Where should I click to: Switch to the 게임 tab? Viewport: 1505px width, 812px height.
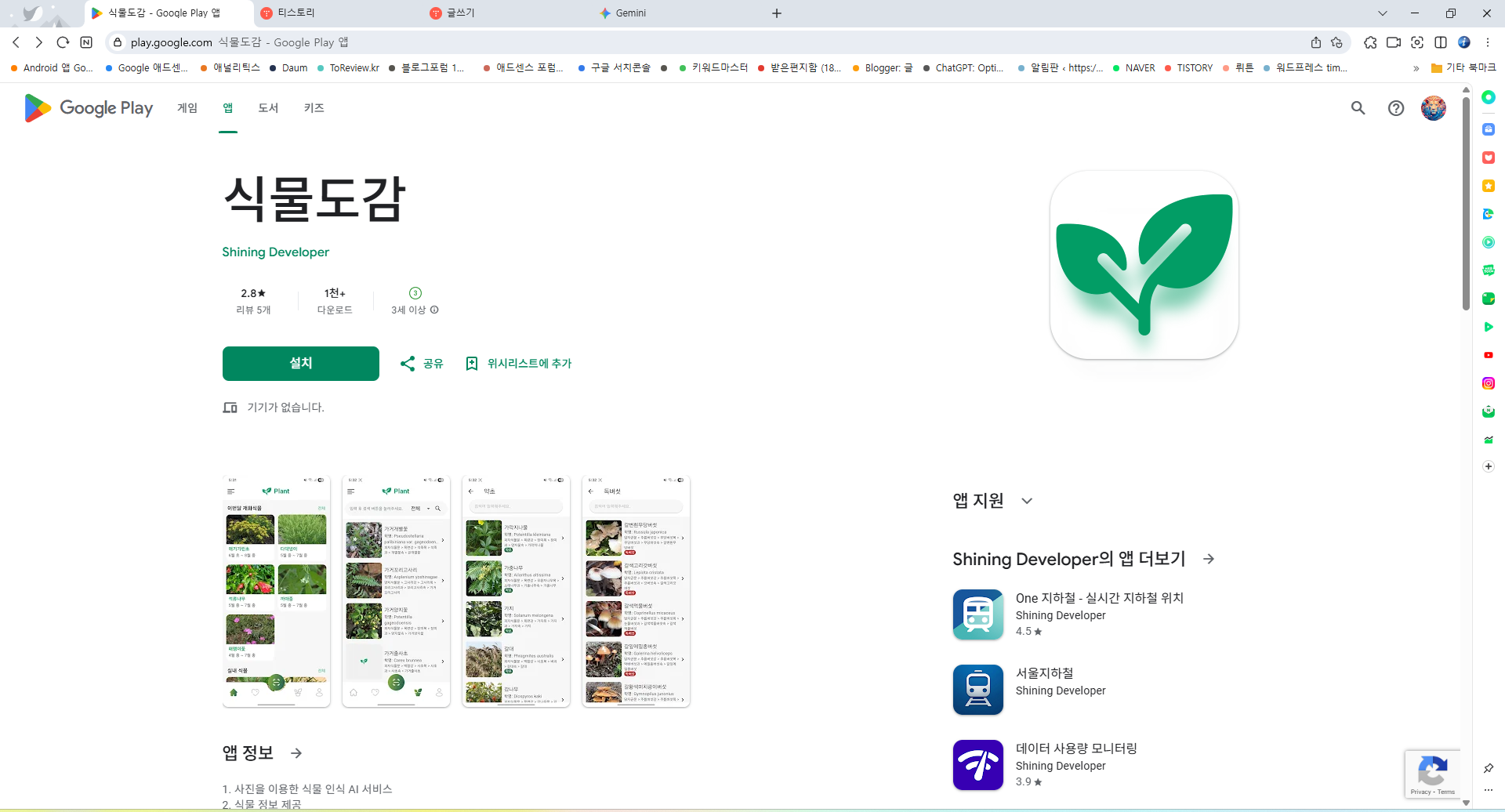(187, 108)
